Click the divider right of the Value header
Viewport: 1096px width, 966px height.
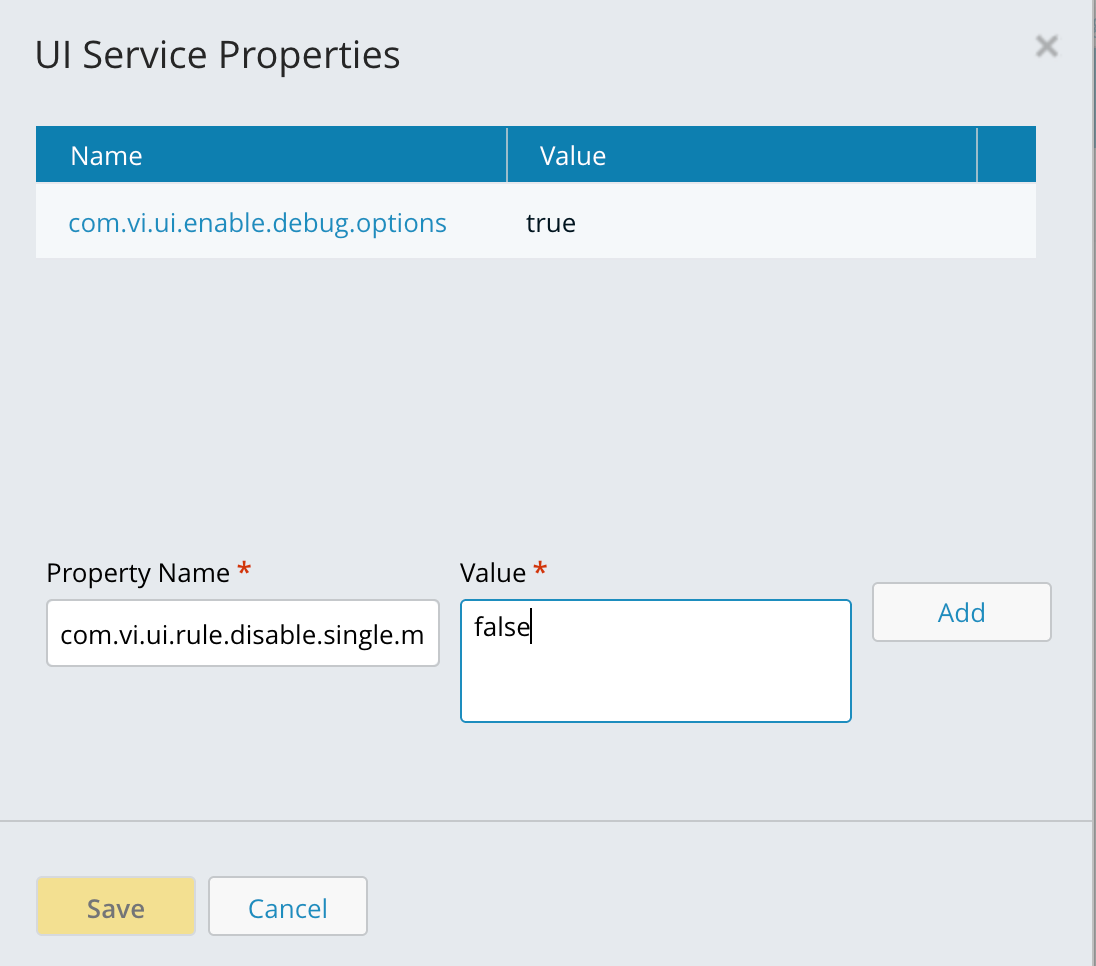pyautogui.click(x=976, y=156)
